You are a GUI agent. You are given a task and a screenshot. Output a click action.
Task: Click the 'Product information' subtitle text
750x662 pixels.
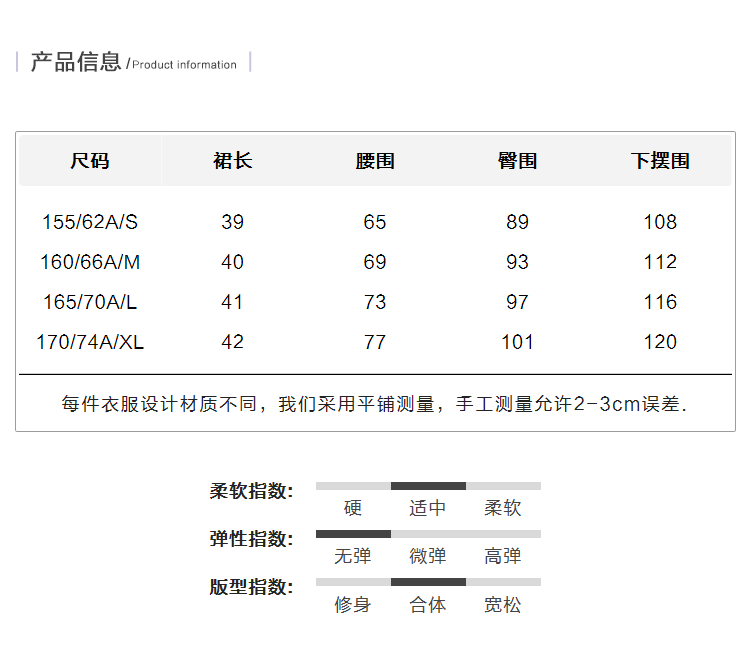point(185,65)
